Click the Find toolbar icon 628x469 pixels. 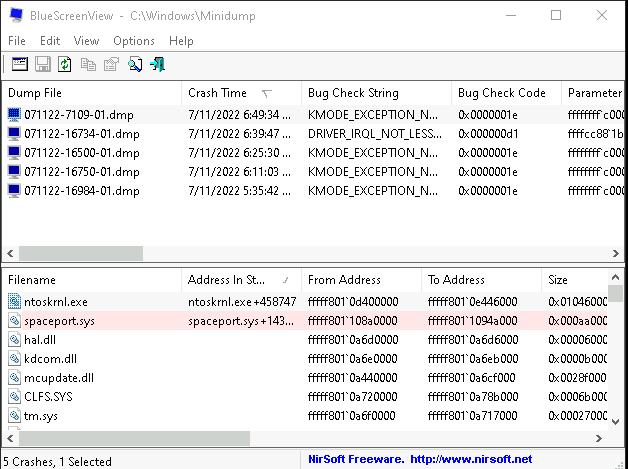135,64
